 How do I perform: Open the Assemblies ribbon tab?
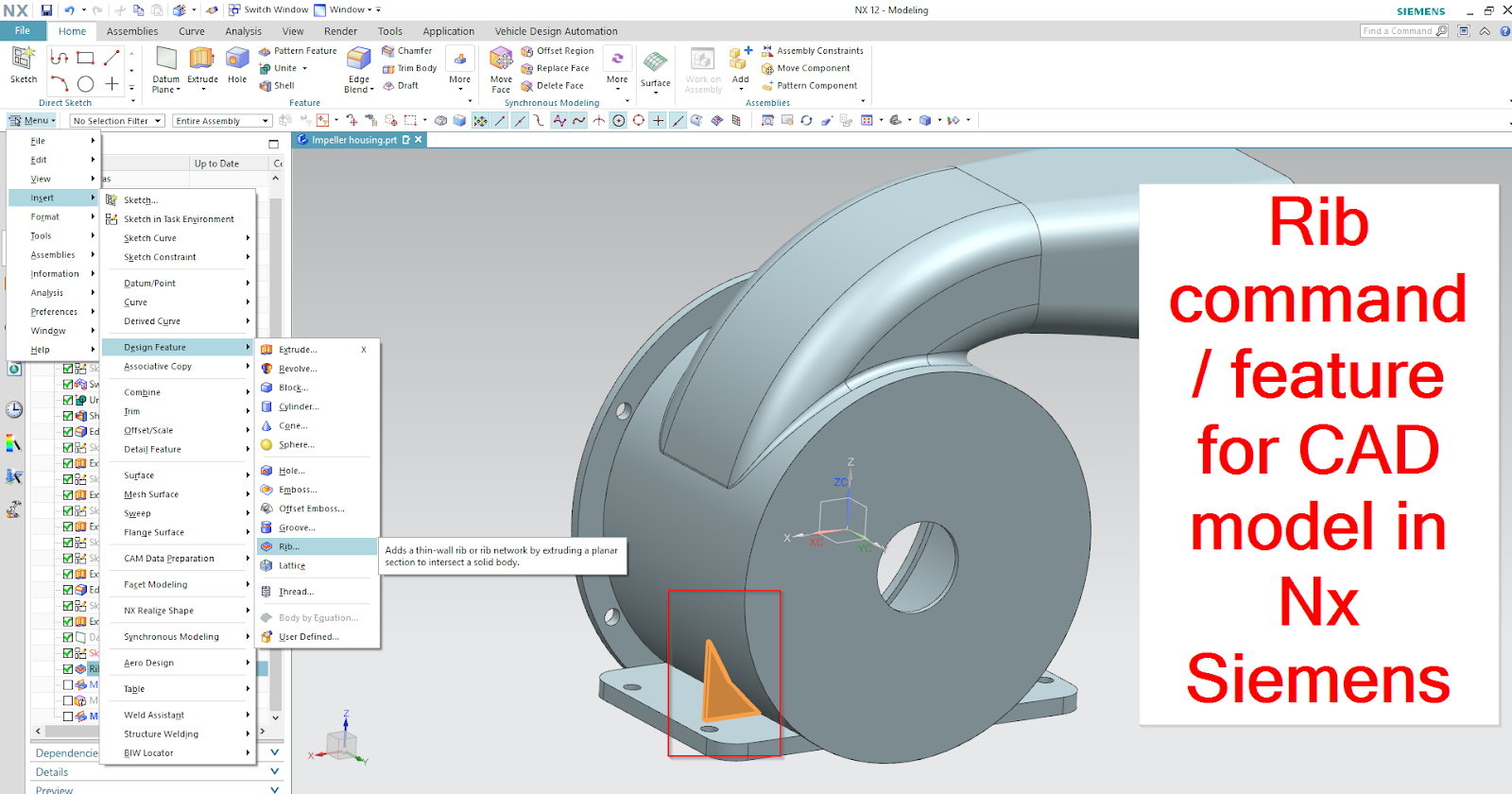click(132, 31)
